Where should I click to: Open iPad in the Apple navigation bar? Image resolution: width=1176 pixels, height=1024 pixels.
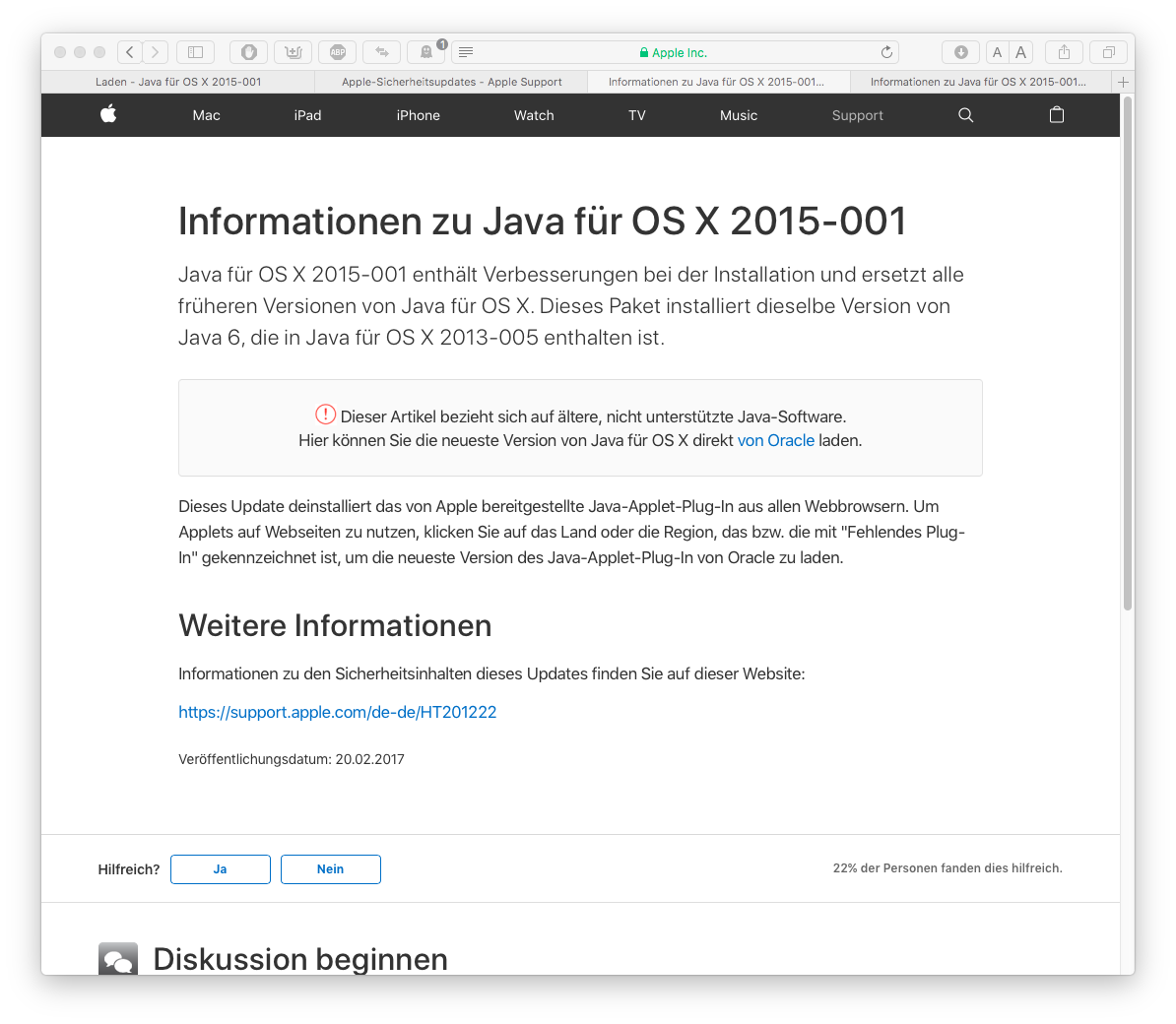coord(307,115)
